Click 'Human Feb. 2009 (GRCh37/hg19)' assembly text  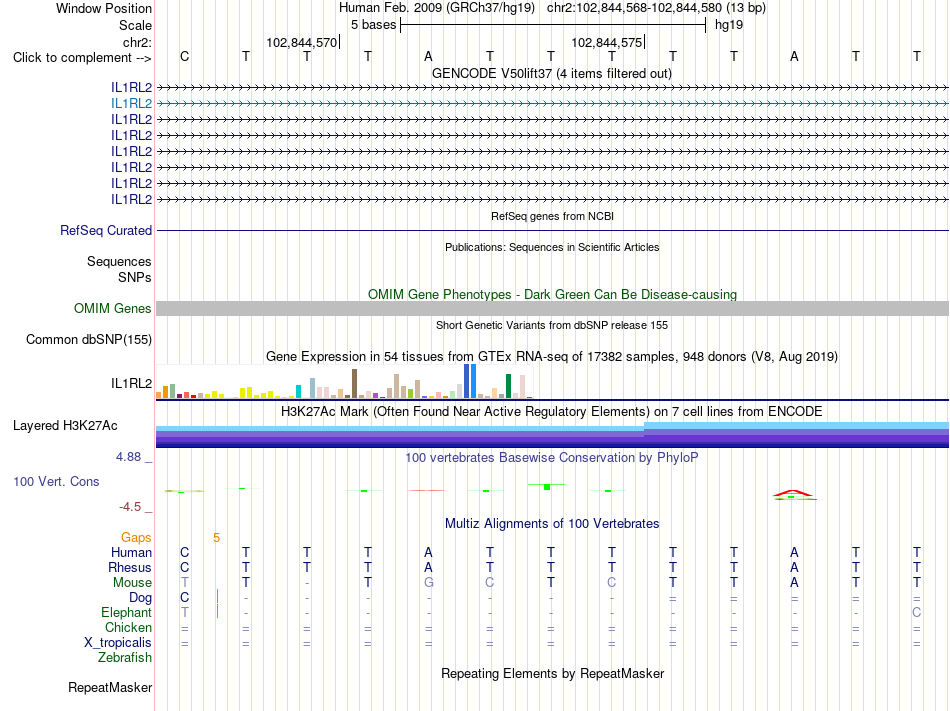pyautogui.click(x=437, y=8)
